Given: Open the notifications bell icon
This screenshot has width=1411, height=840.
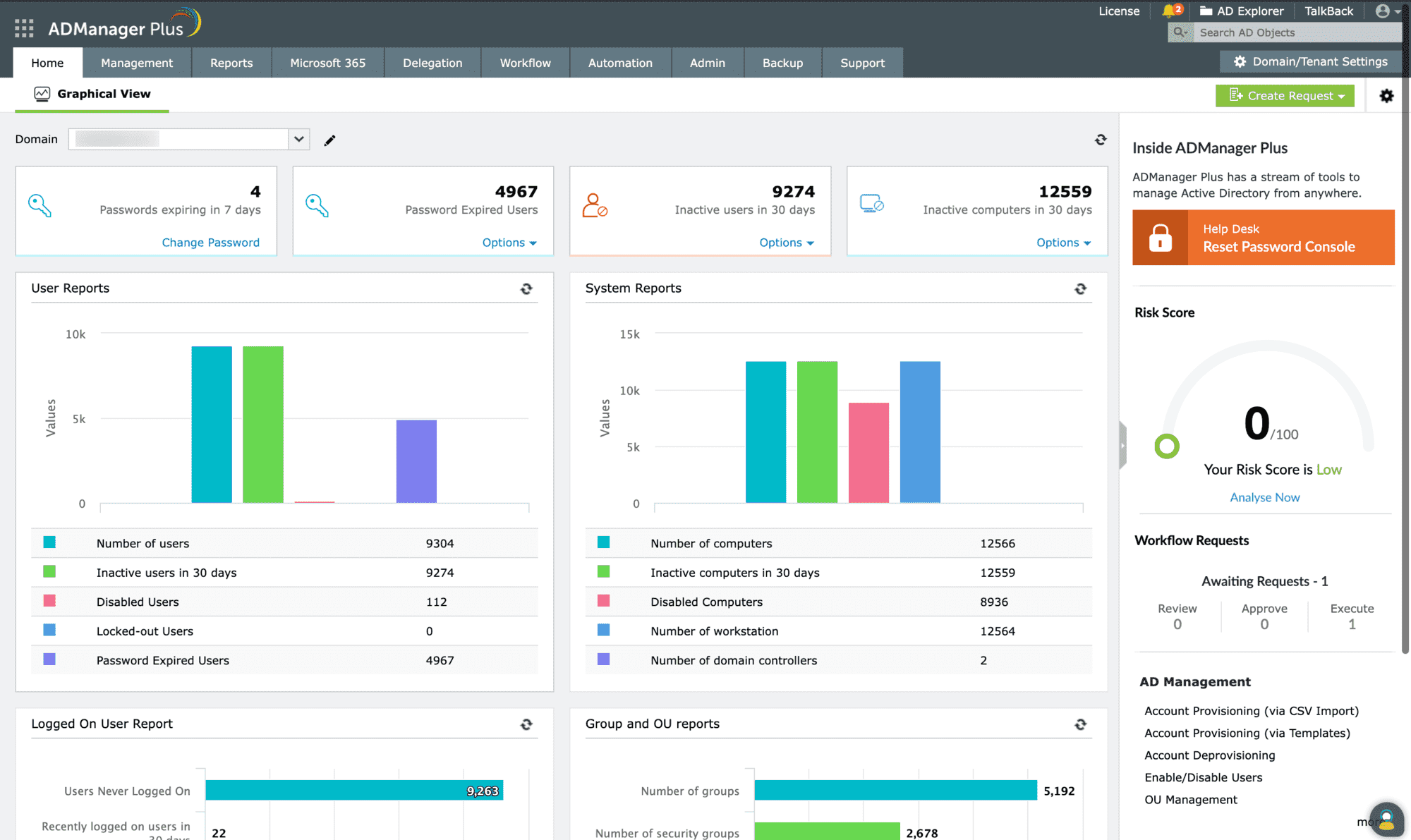Looking at the screenshot, I should point(1169,11).
